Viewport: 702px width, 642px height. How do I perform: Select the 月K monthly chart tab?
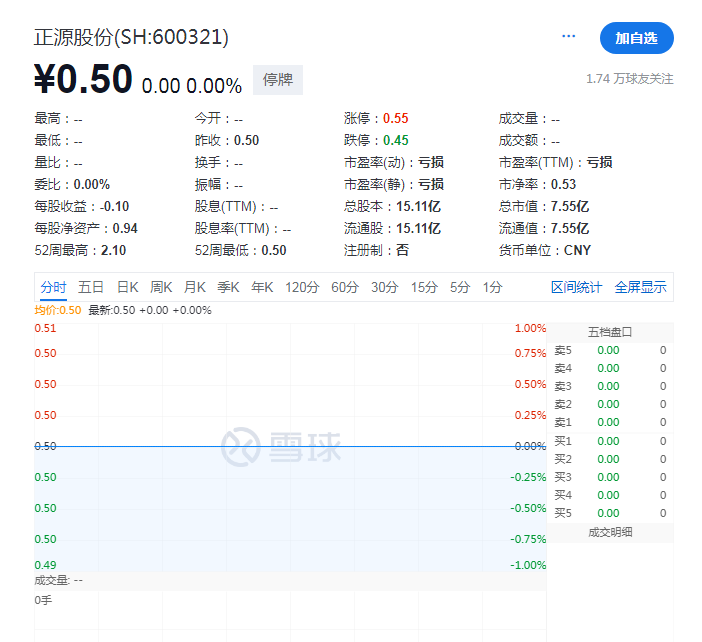[x=195, y=287]
